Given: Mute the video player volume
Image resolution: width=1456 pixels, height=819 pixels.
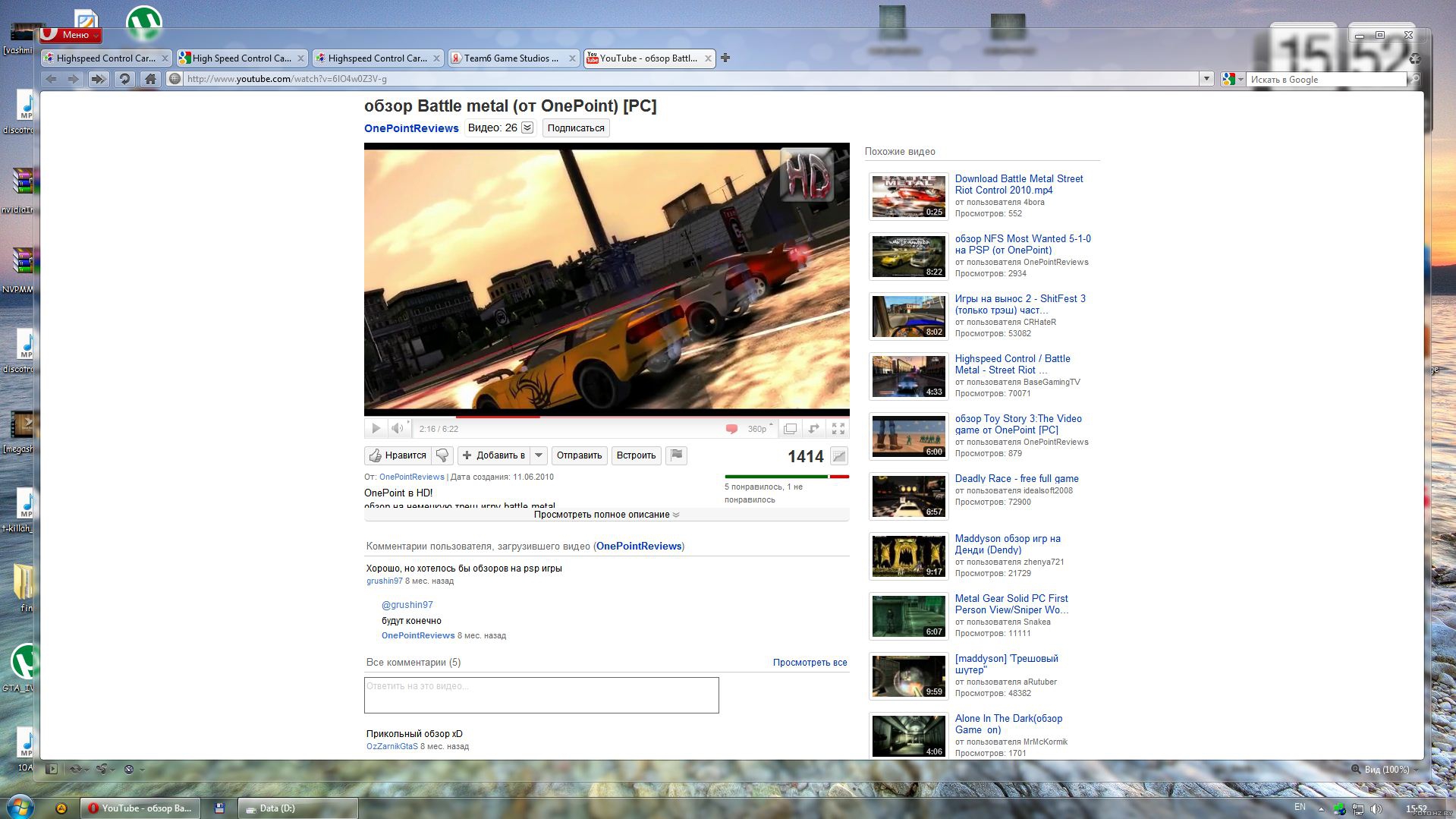Looking at the screenshot, I should tap(398, 429).
